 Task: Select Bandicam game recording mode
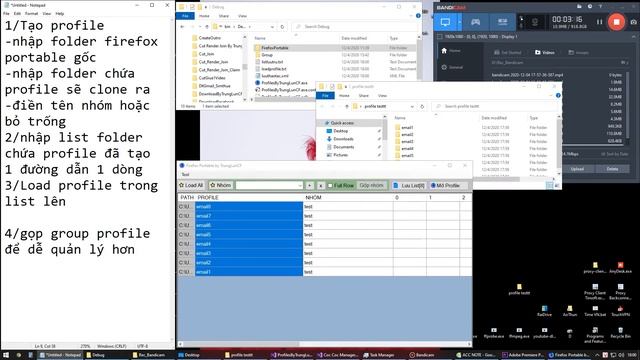(476, 22)
